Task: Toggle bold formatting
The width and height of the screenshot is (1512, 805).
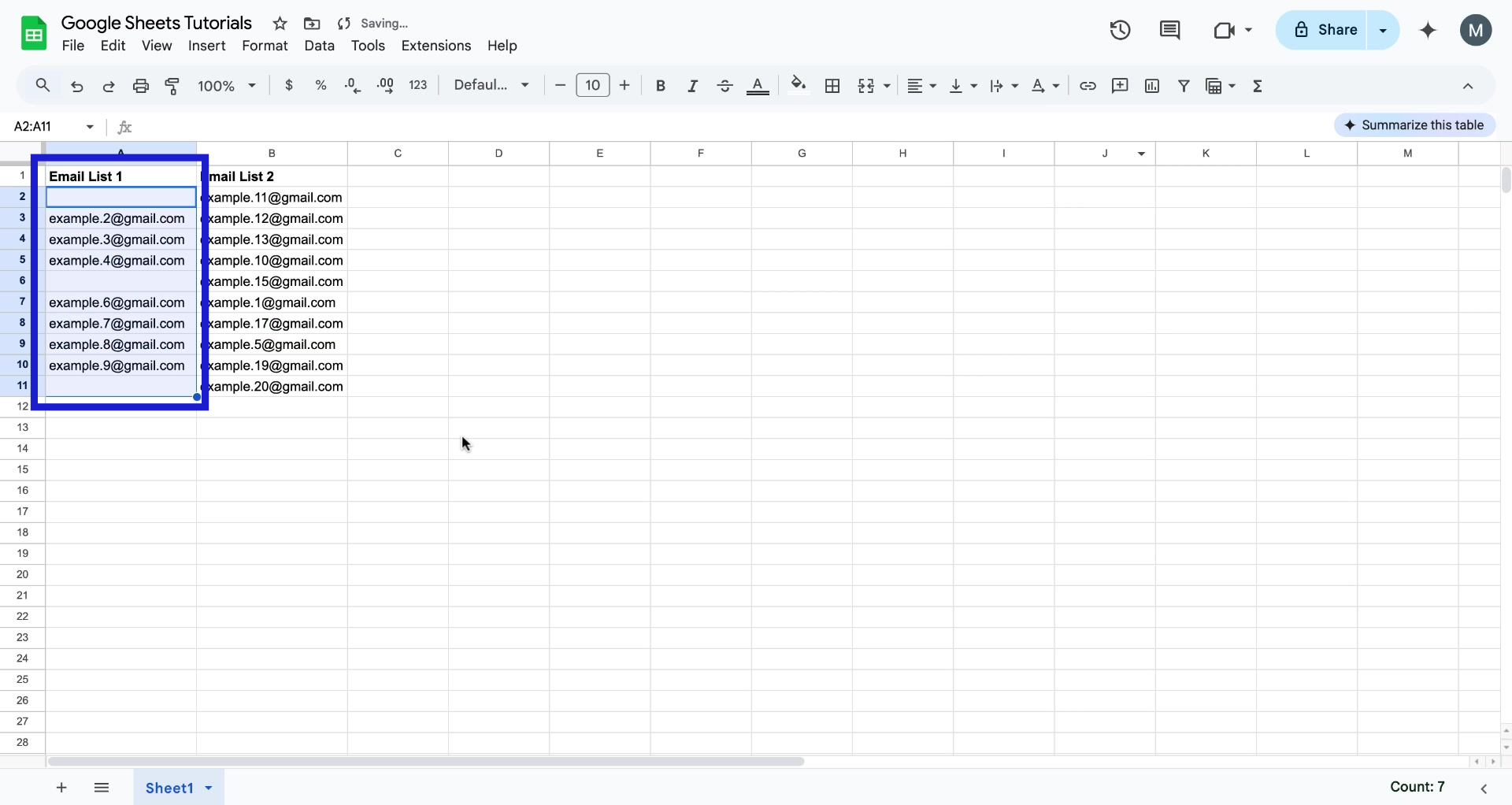Action: 661,86
